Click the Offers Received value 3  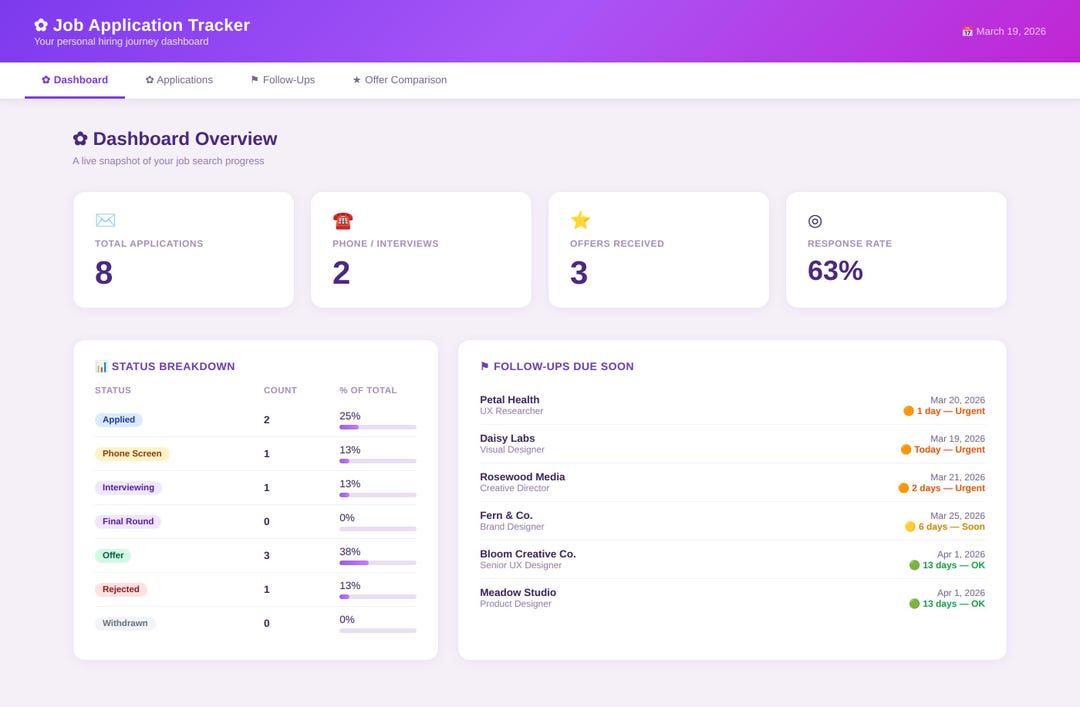pos(579,273)
